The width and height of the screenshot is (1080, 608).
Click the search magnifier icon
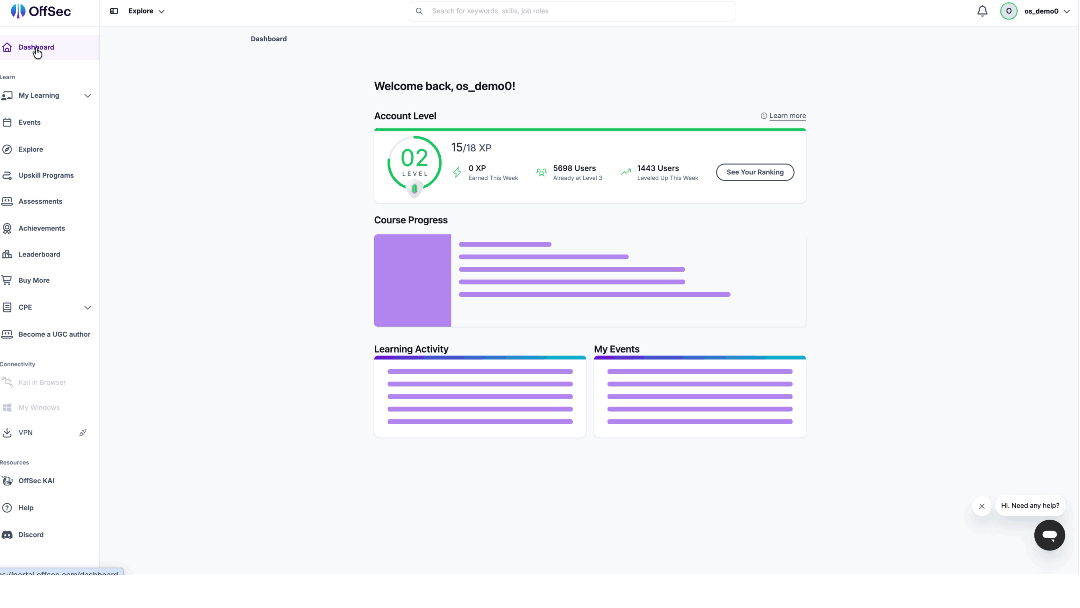(x=419, y=11)
